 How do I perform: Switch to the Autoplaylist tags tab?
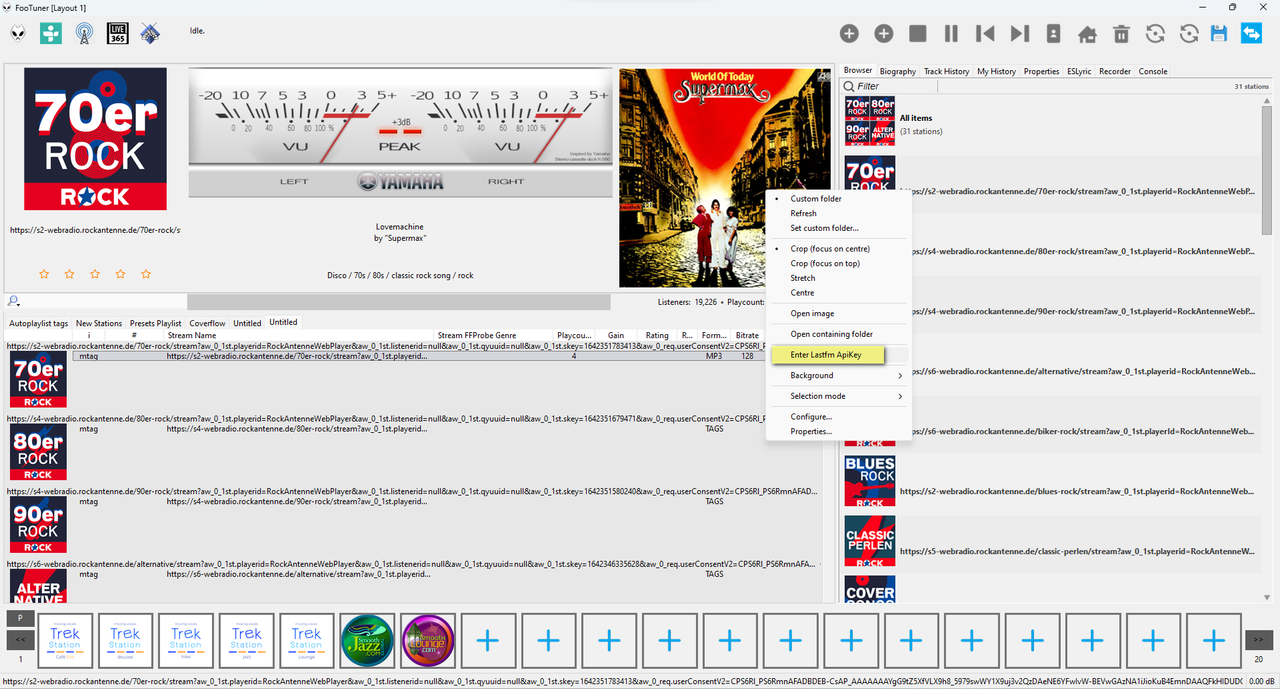click(x=39, y=323)
